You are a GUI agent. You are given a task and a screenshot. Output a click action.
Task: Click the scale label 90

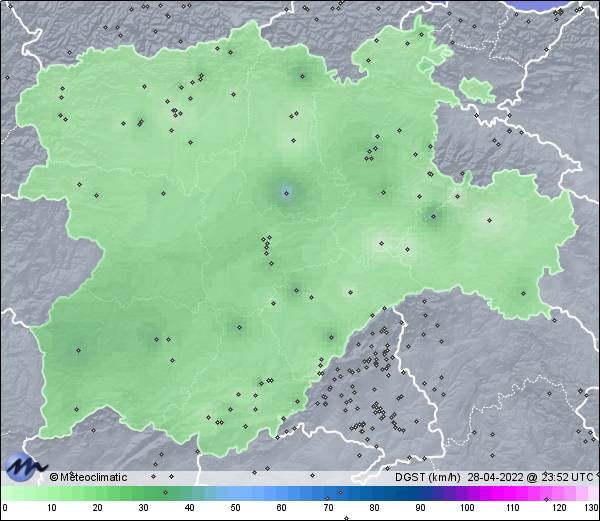pyautogui.click(x=420, y=508)
